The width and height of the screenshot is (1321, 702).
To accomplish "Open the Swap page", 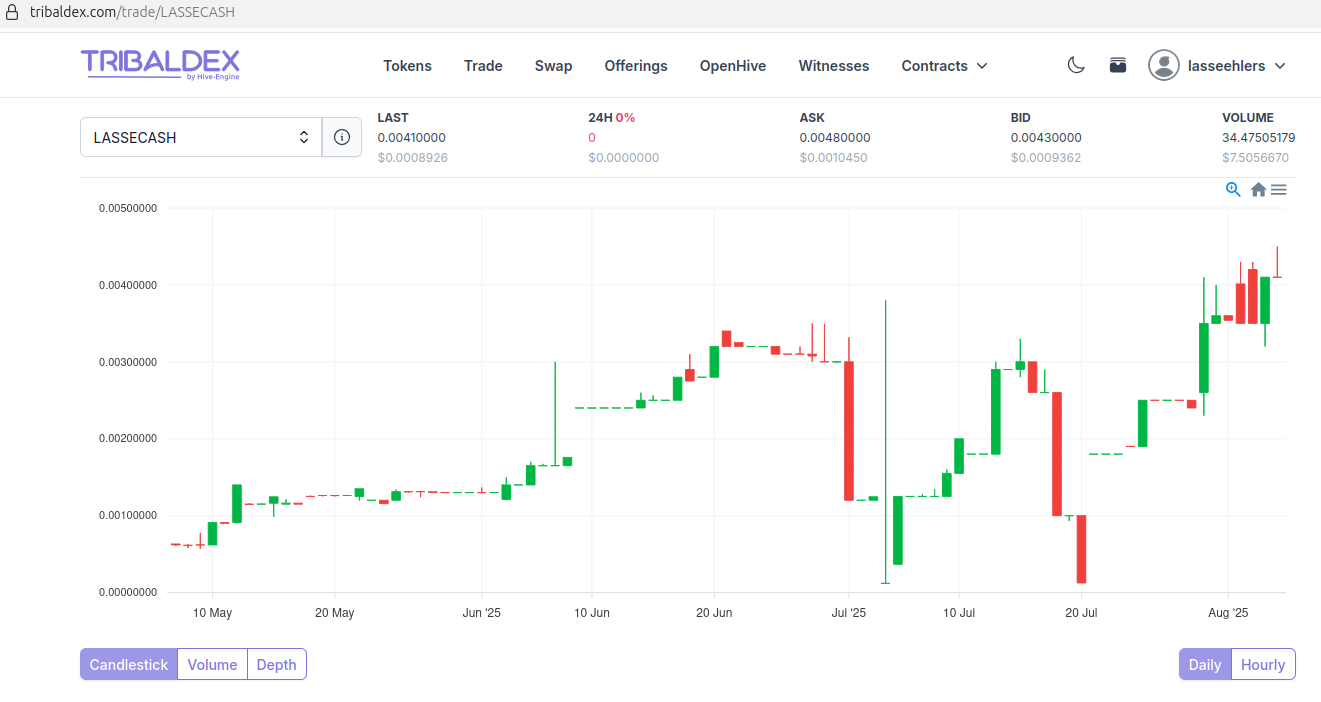I will pos(553,66).
